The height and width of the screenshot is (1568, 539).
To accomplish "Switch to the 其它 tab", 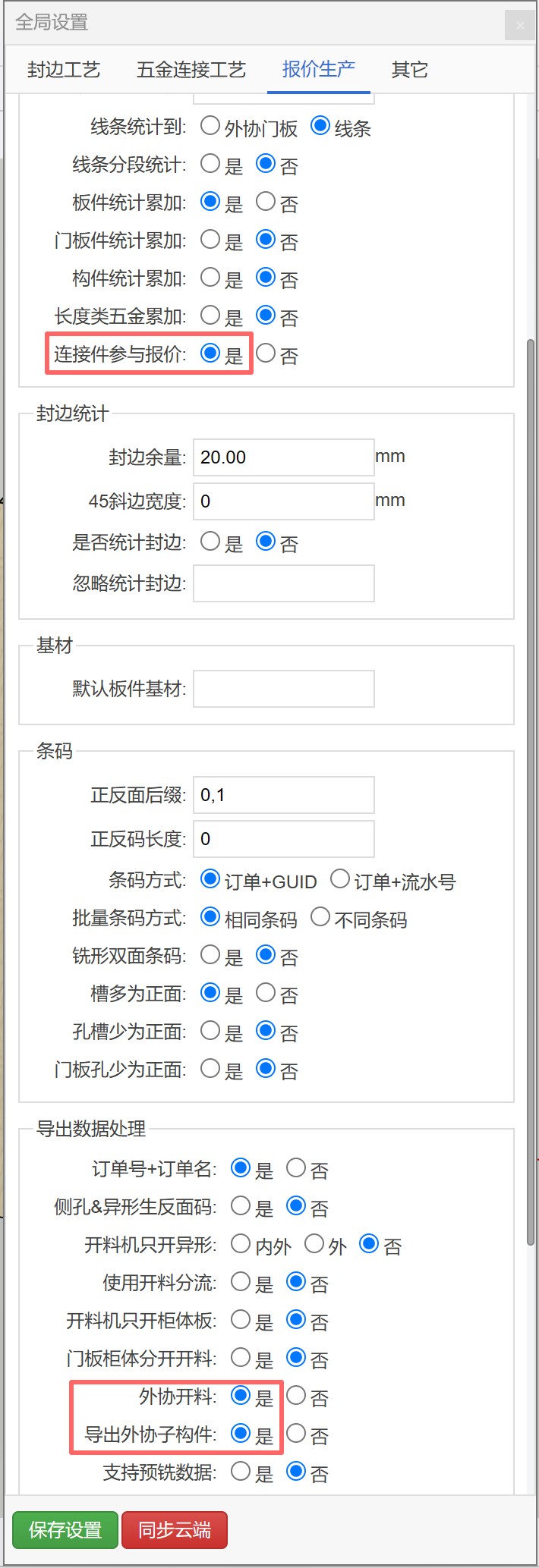I will (x=408, y=69).
